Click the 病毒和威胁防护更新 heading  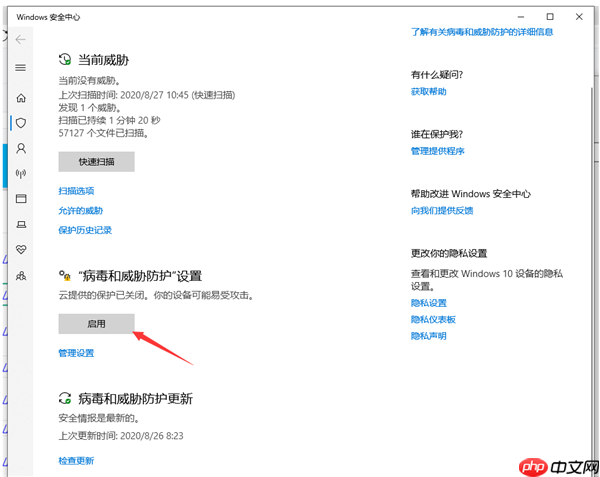[135, 399]
